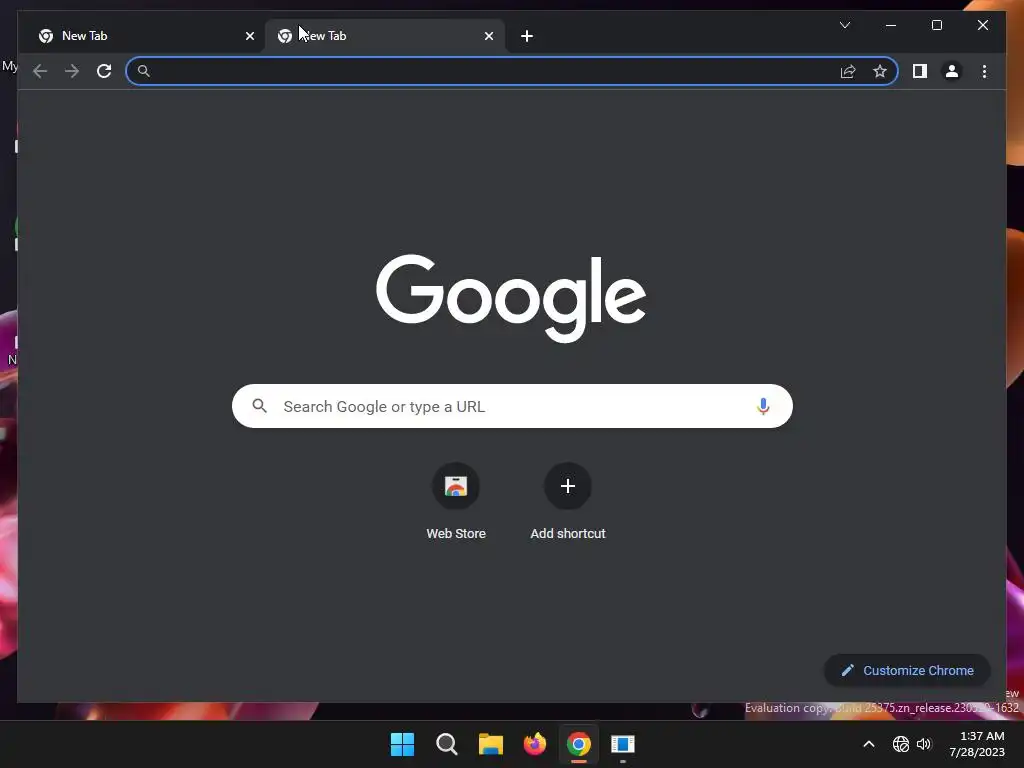This screenshot has width=1024, height=768.
Task: Go back with the back arrow
Action: pyautogui.click(x=40, y=71)
